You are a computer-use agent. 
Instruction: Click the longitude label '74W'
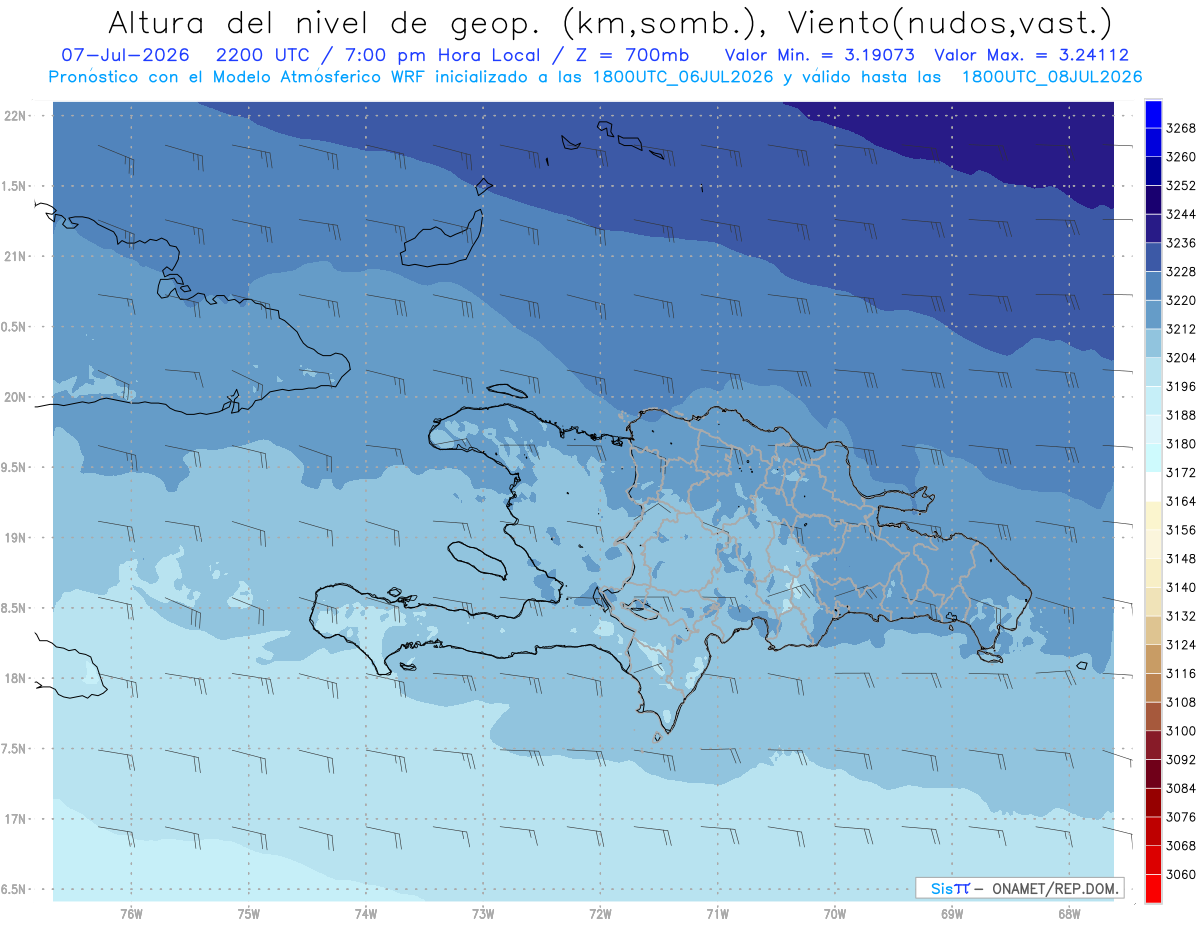coord(366,913)
